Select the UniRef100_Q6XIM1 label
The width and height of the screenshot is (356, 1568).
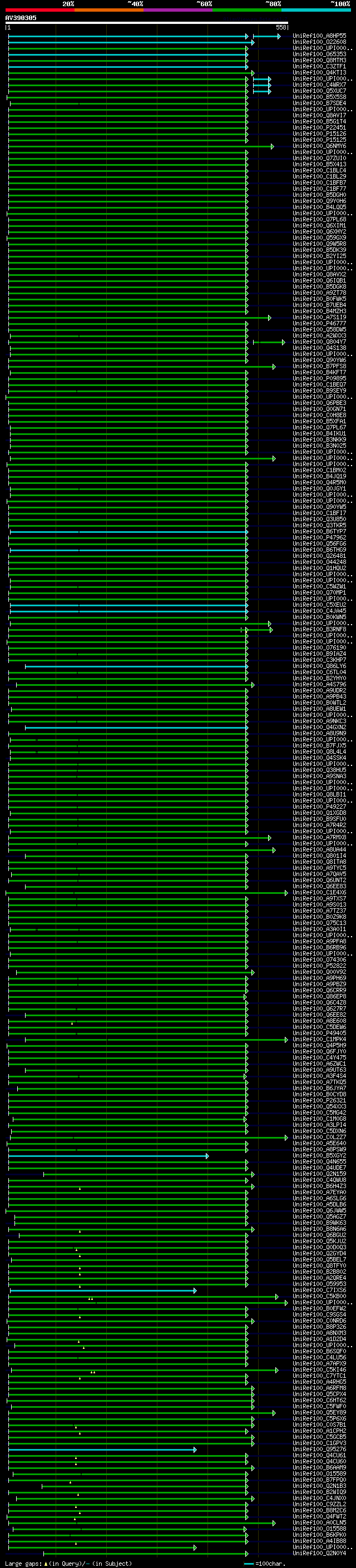(319, 225)
